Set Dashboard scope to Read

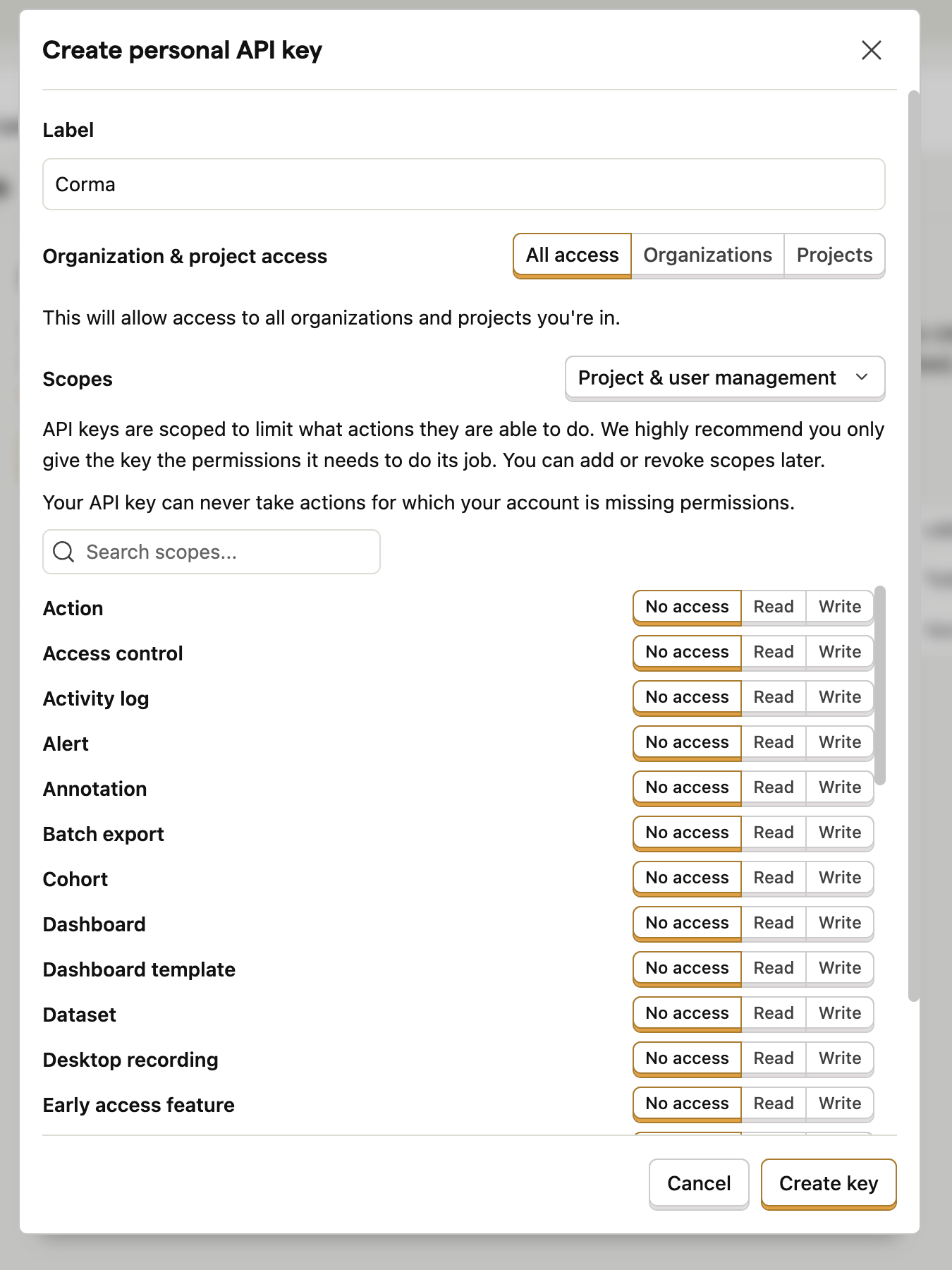coord(773,923)
